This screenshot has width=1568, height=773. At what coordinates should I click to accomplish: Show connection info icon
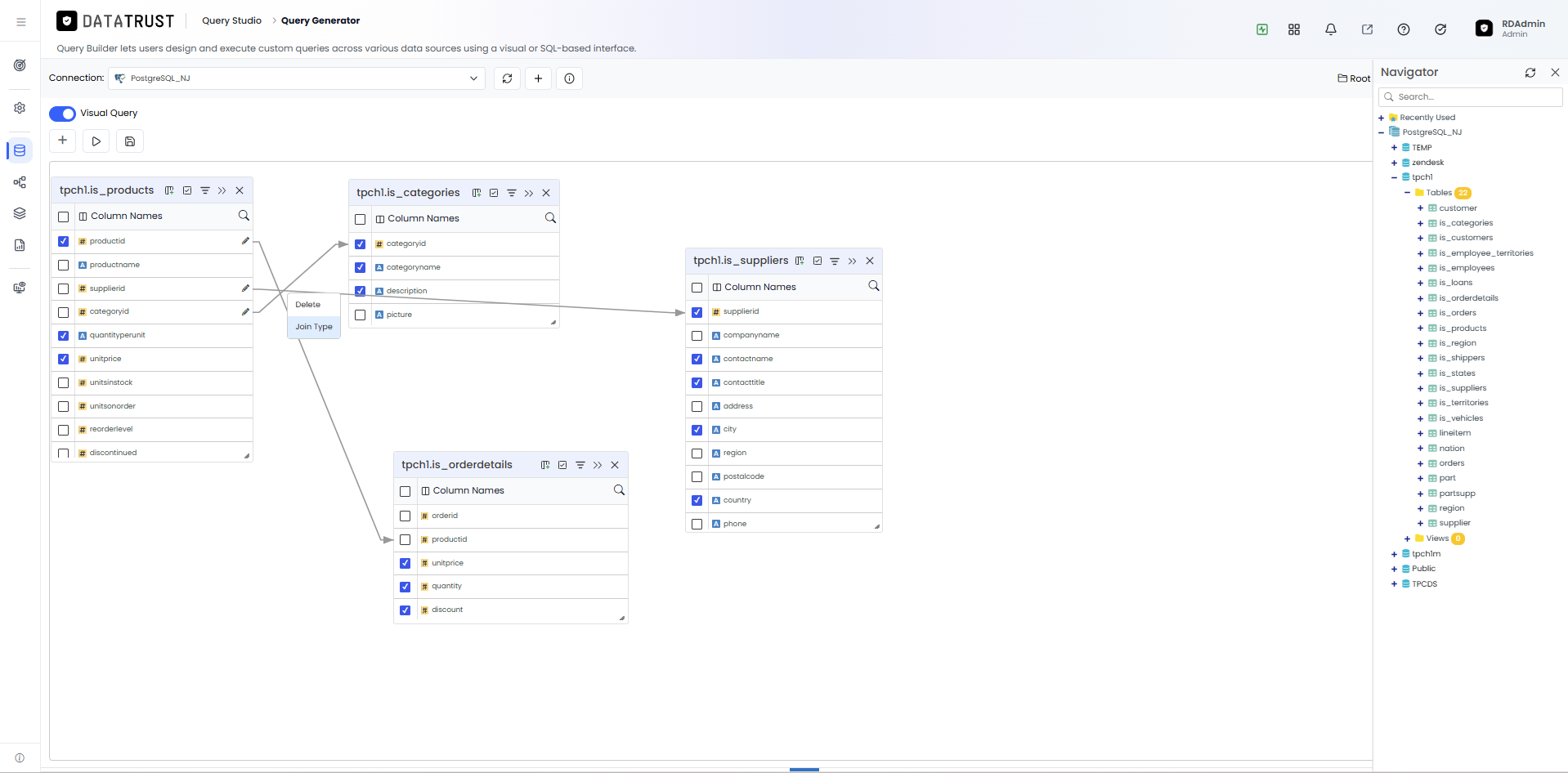pos(570,78)
